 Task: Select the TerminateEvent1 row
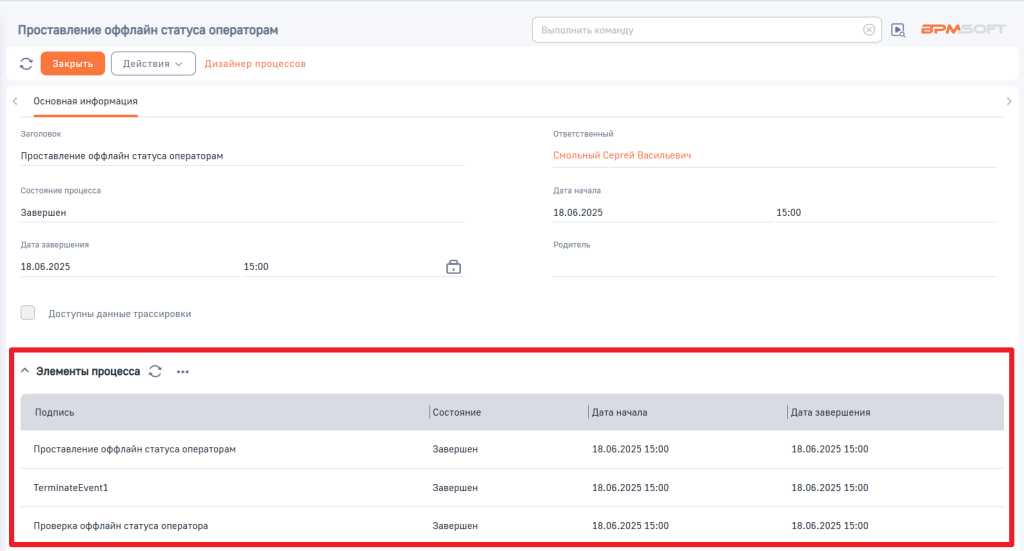point(512,488)
